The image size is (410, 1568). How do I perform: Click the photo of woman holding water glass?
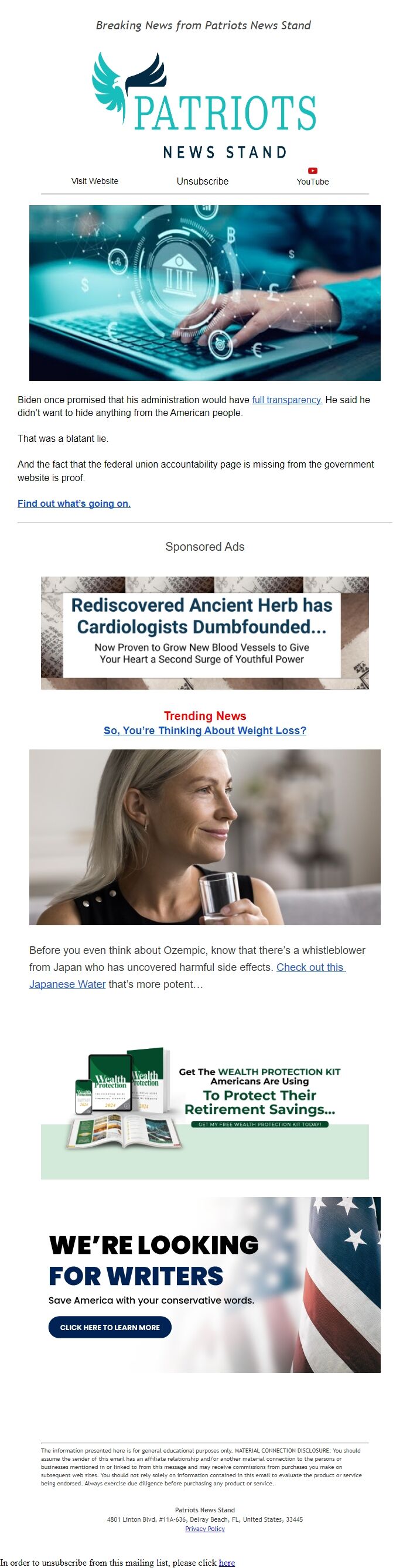point(205,837)
